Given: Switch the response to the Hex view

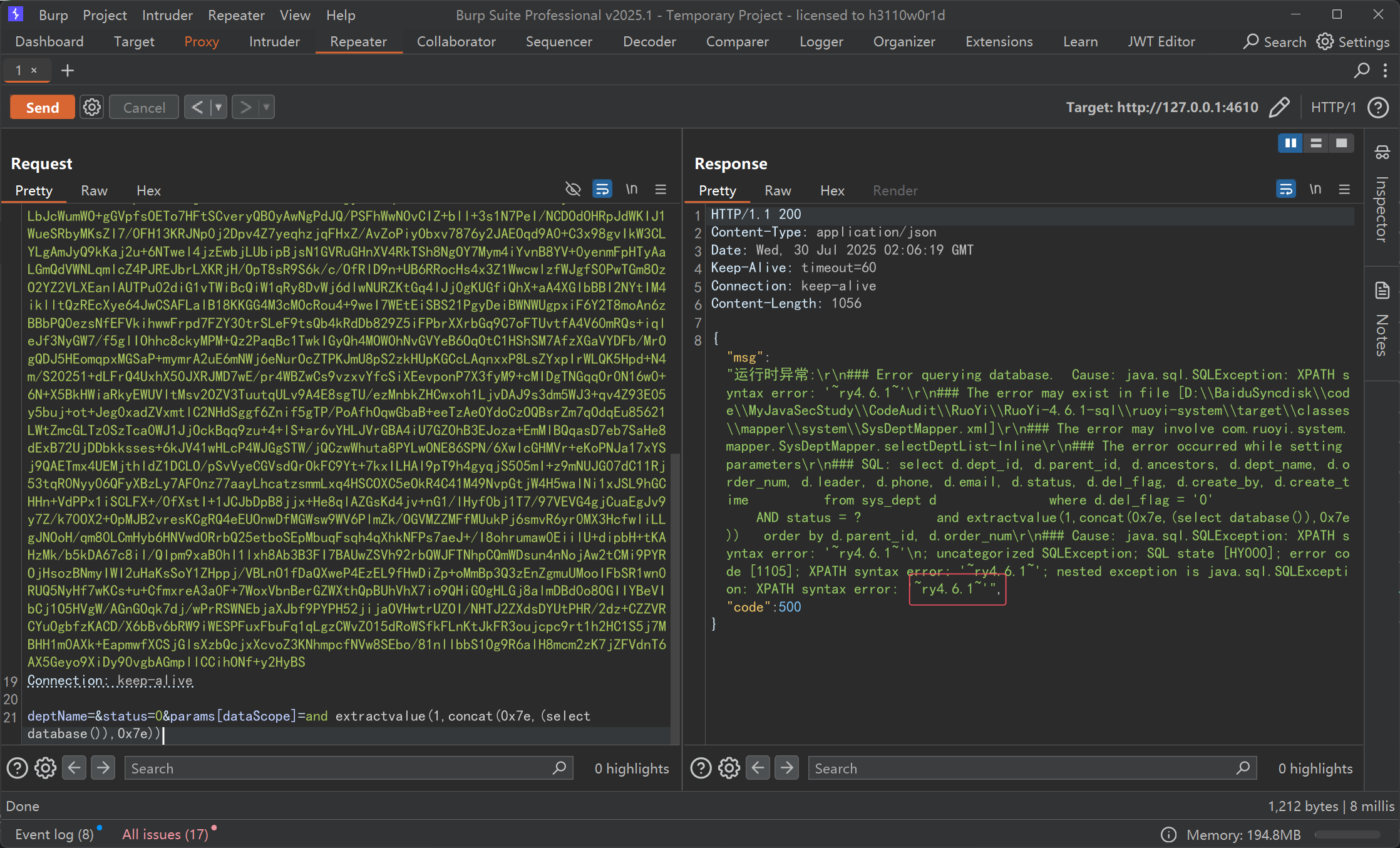Looking at the screenshot, I should pos(832,190).
